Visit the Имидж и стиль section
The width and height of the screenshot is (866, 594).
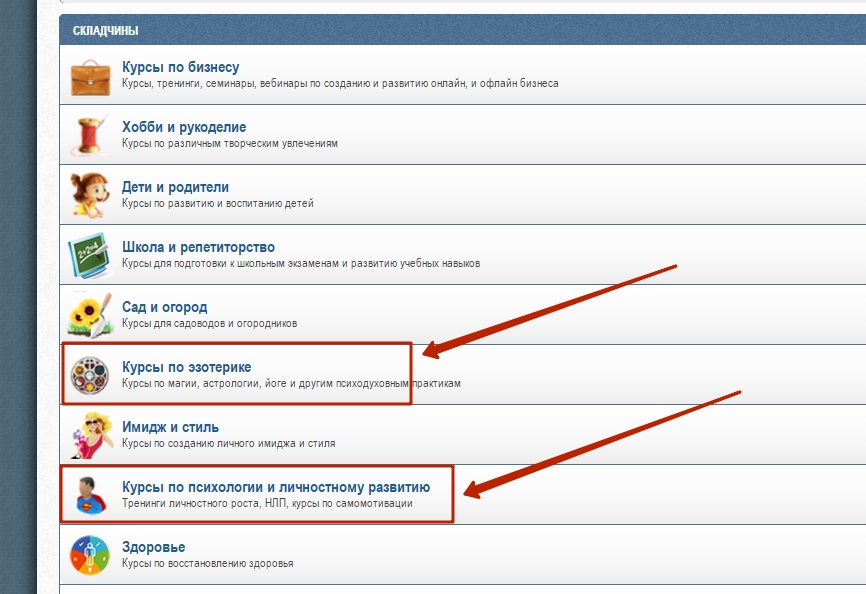170,427
